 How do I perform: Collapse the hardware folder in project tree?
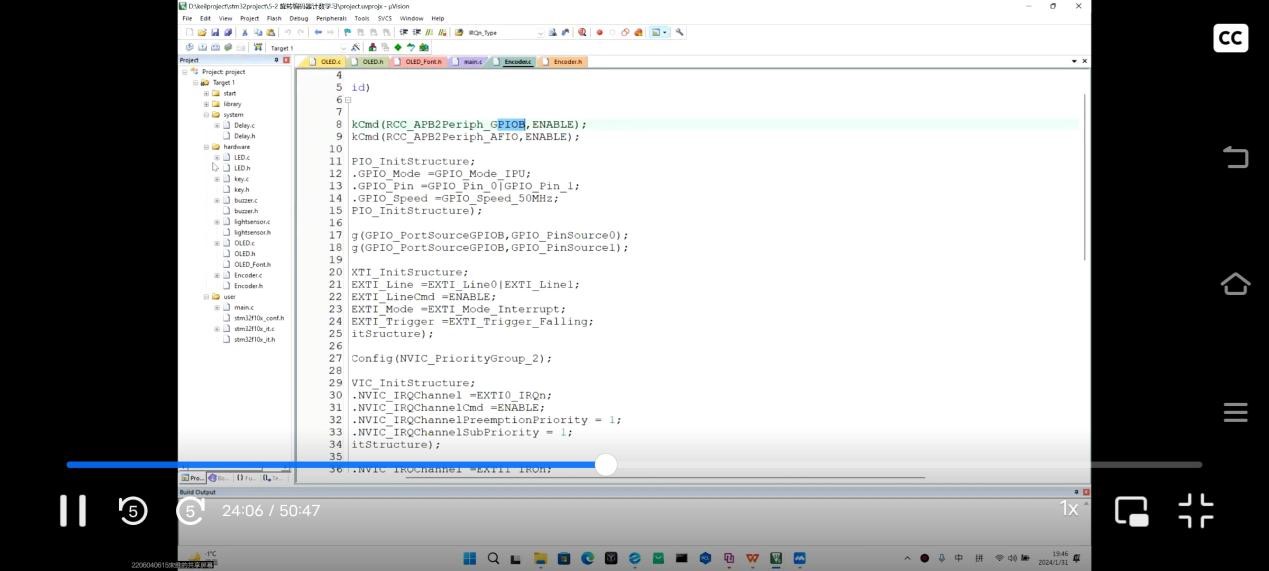coord(206,147)
